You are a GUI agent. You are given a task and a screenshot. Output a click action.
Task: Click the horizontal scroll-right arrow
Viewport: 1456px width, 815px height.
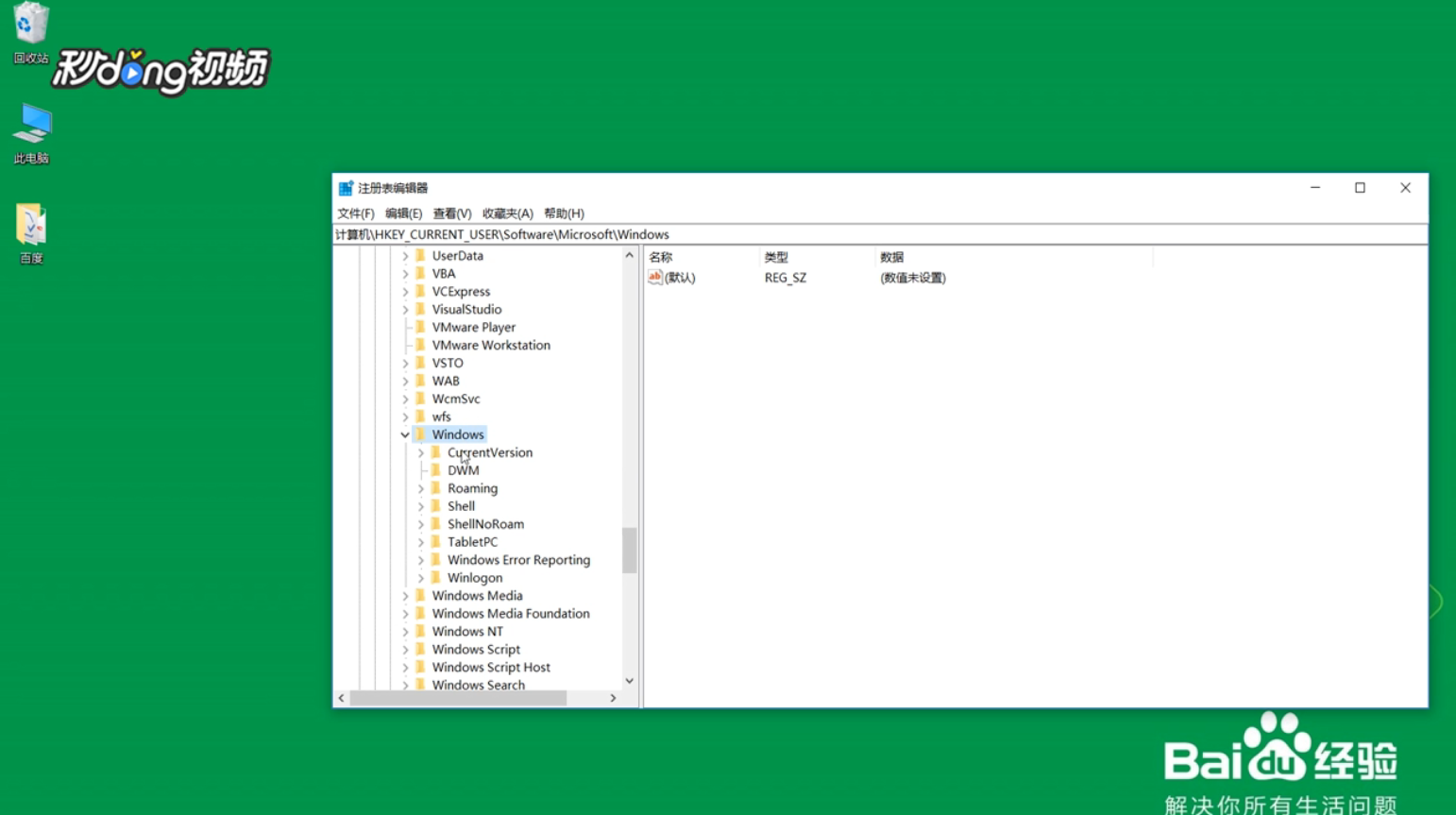(613, 698)
